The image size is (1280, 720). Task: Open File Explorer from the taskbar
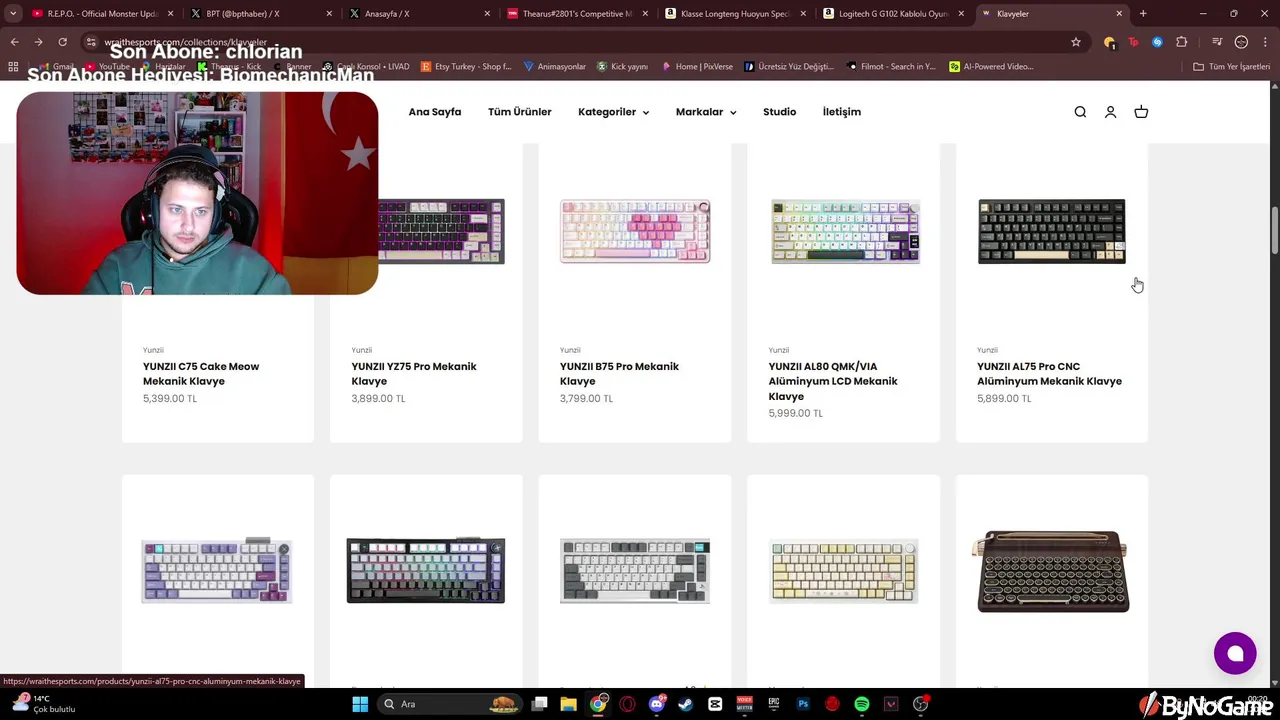[x=568, y=704]
